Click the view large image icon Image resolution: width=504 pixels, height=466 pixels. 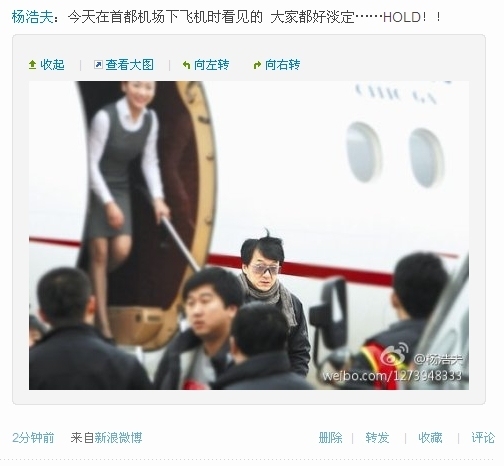(98, 65)
